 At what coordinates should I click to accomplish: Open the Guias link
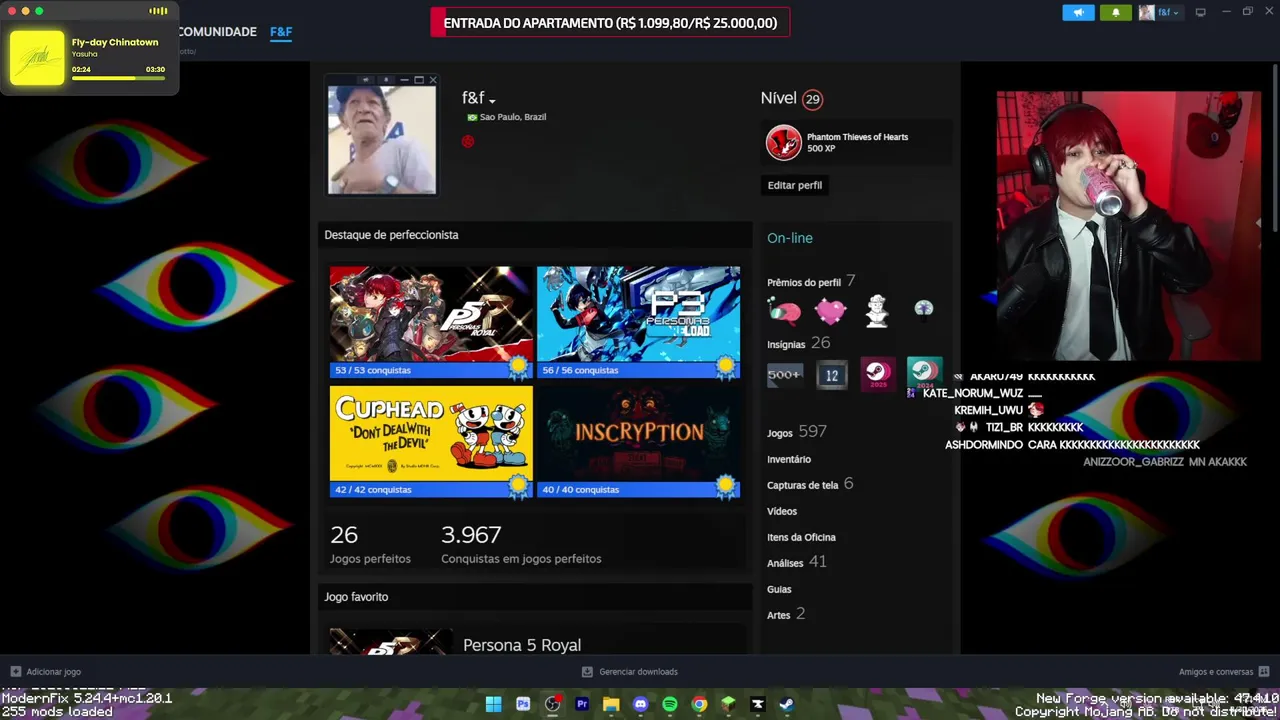tap(779, 589)
